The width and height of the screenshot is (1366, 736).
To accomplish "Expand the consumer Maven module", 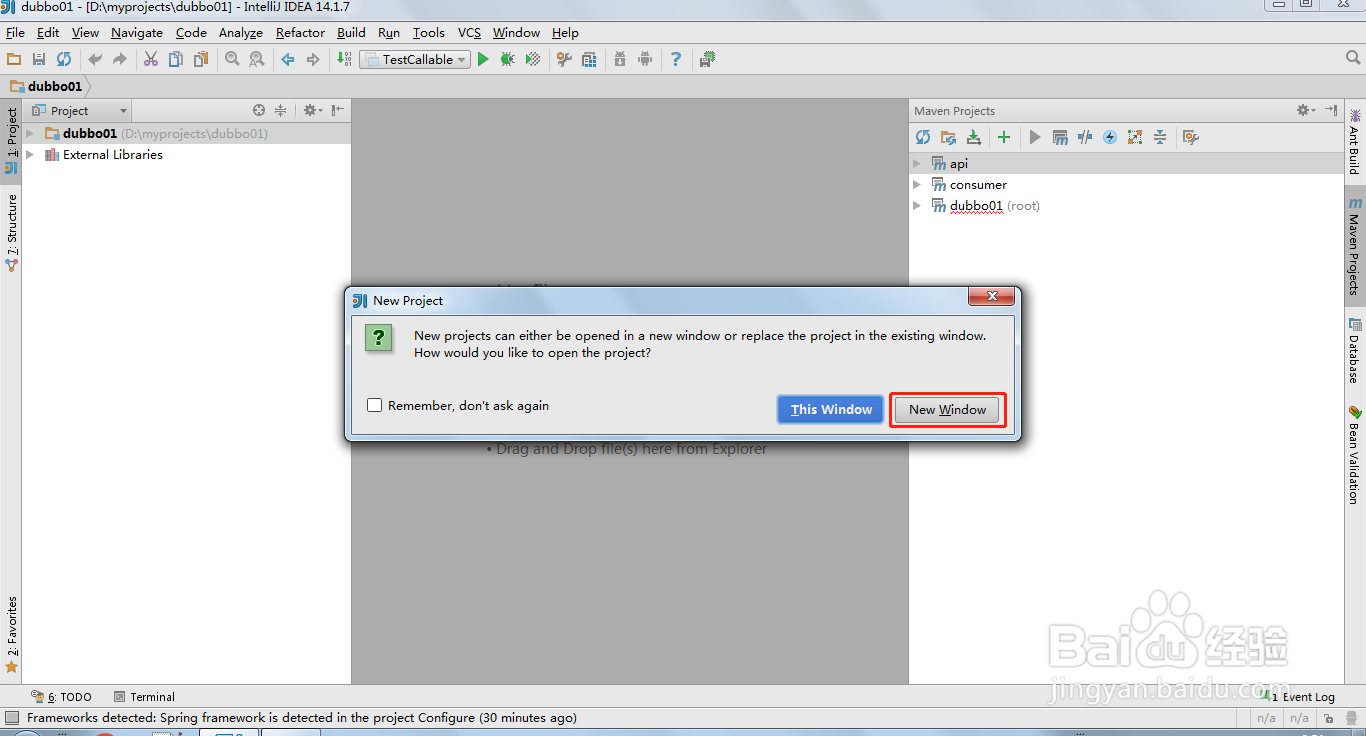I will 917,184.
